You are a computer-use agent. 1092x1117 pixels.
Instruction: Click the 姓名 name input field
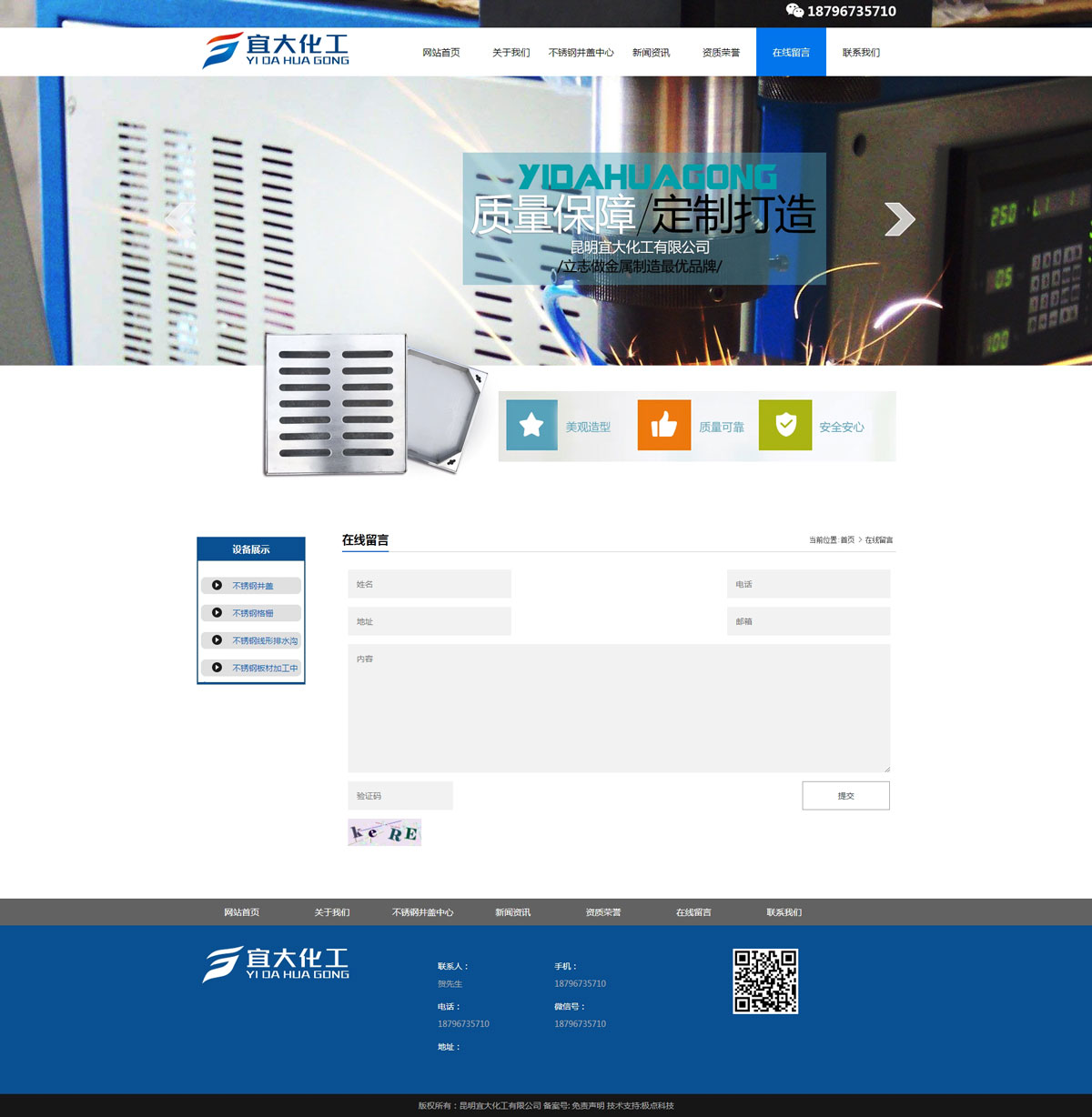tap(430, 584)
